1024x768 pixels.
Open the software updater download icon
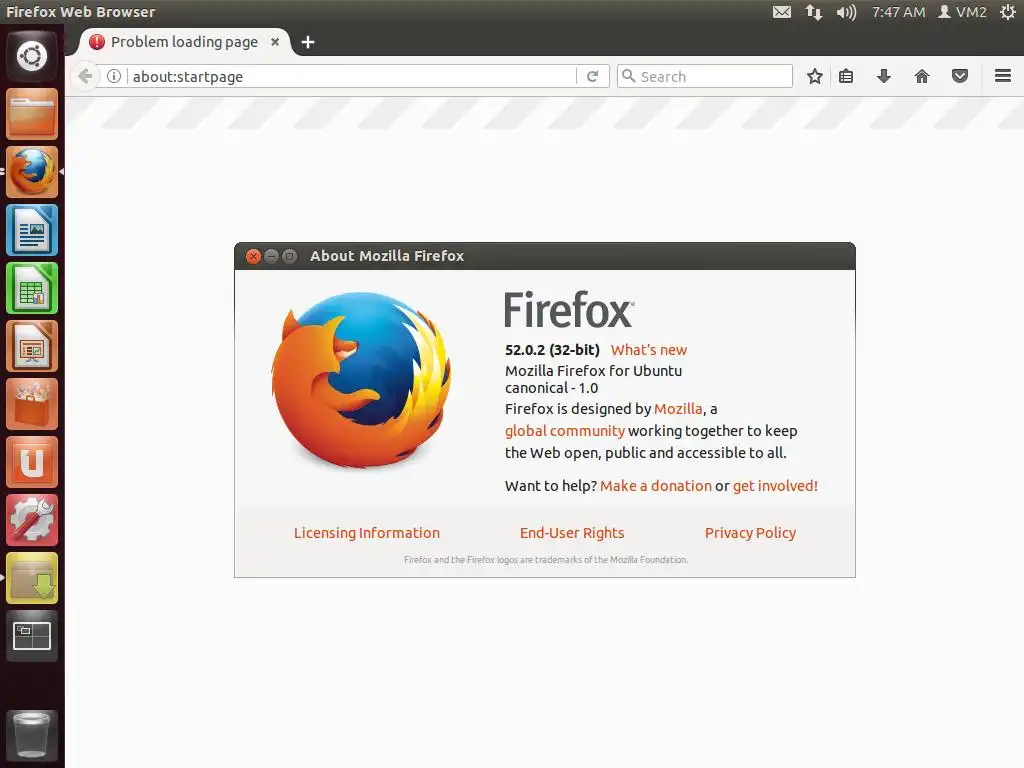32,578
